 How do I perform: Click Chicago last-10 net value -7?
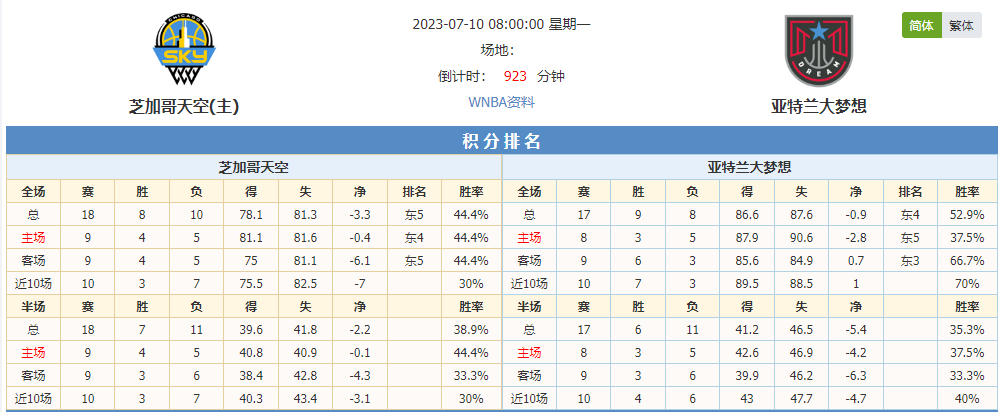point(360,283)
